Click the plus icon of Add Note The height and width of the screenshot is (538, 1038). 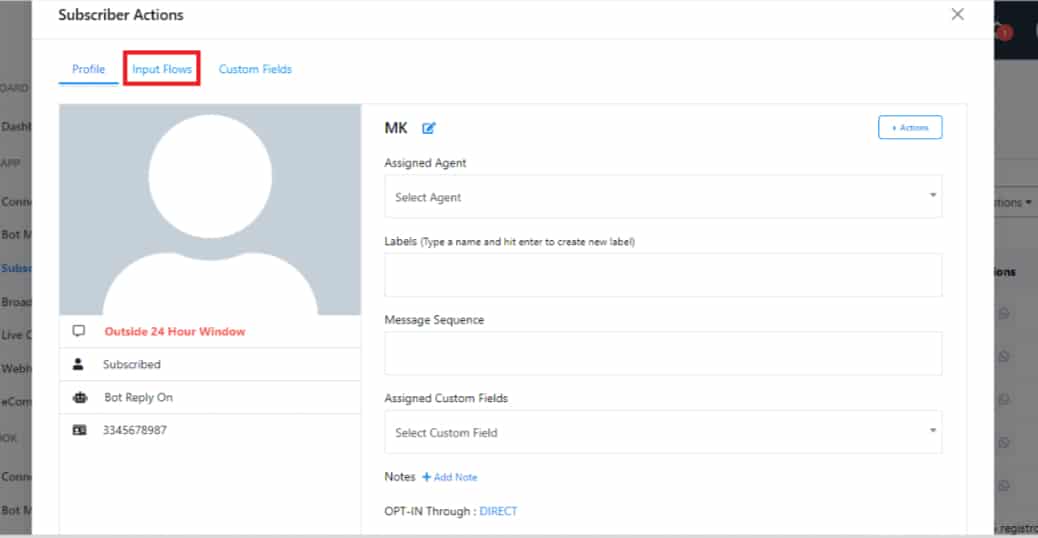pos(426,477)
